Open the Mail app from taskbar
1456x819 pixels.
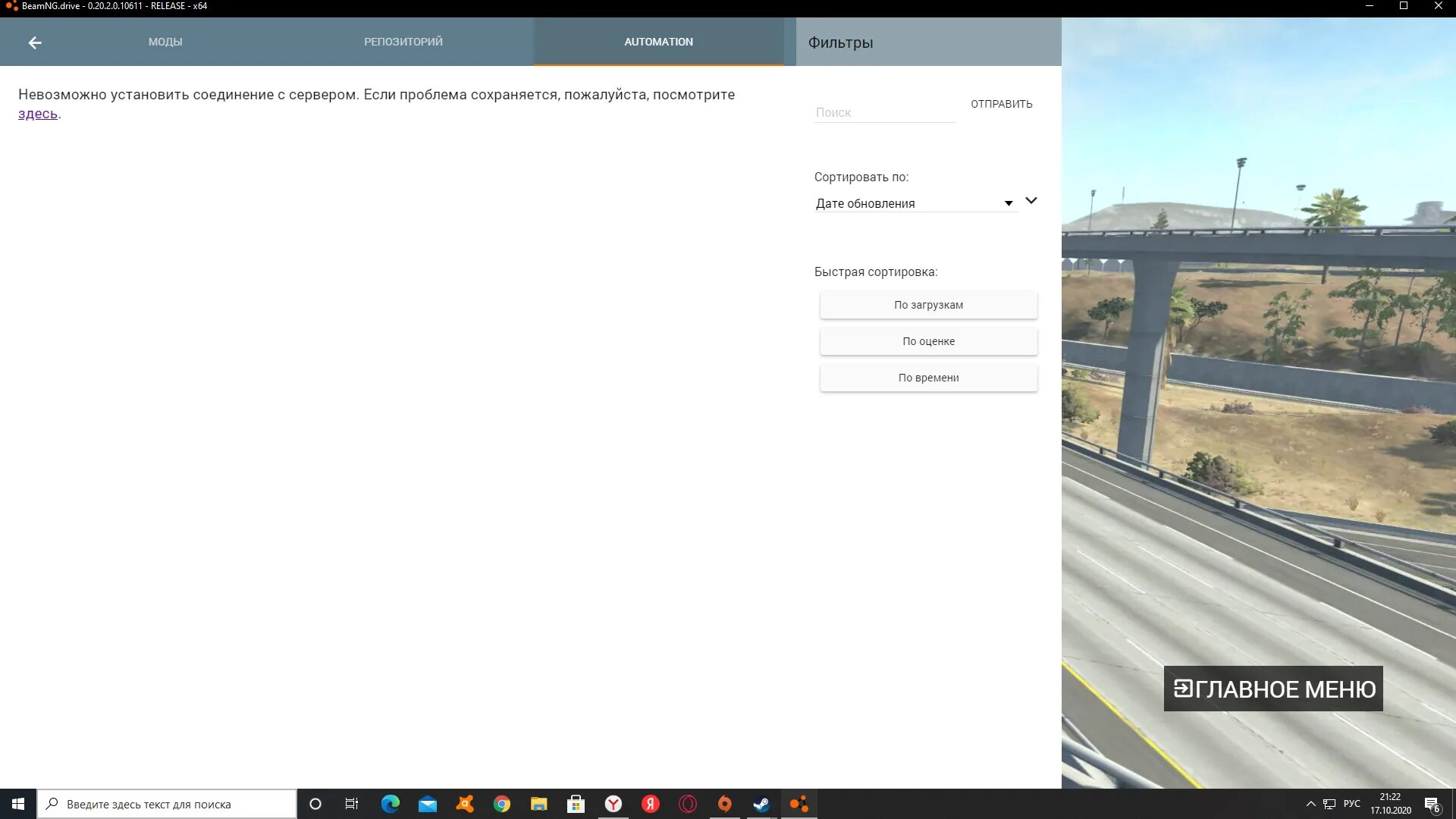427,804
